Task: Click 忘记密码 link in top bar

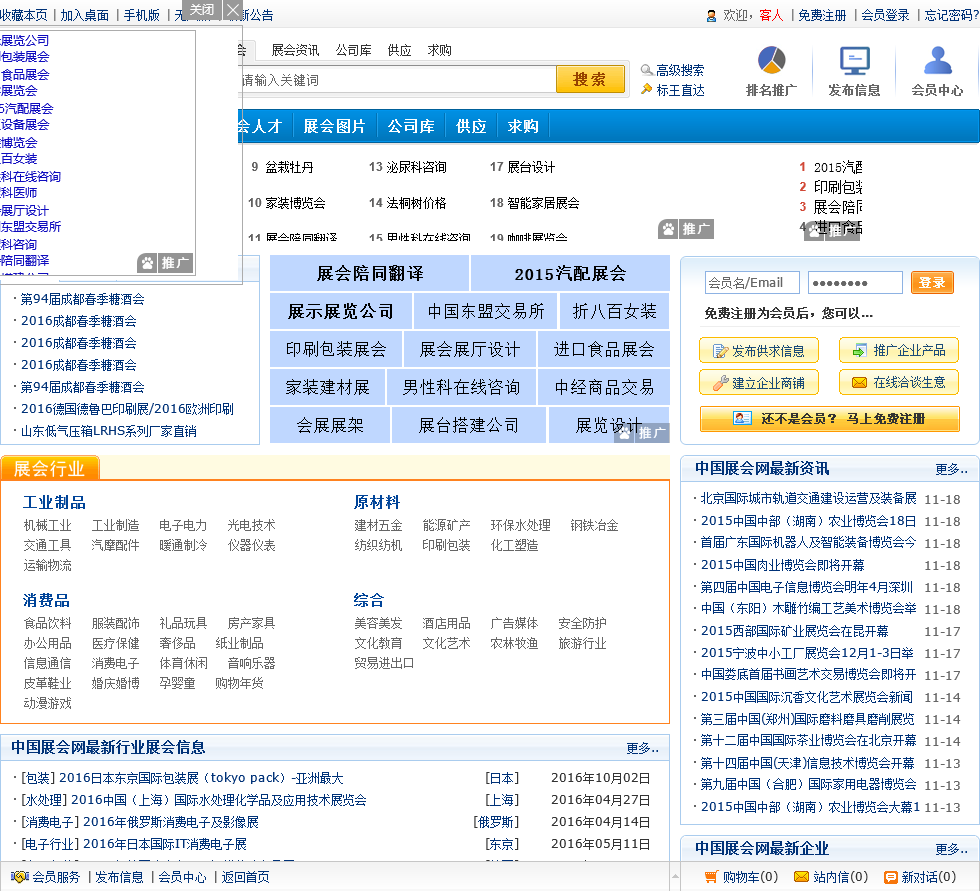Action: click(x=951, y=15)
